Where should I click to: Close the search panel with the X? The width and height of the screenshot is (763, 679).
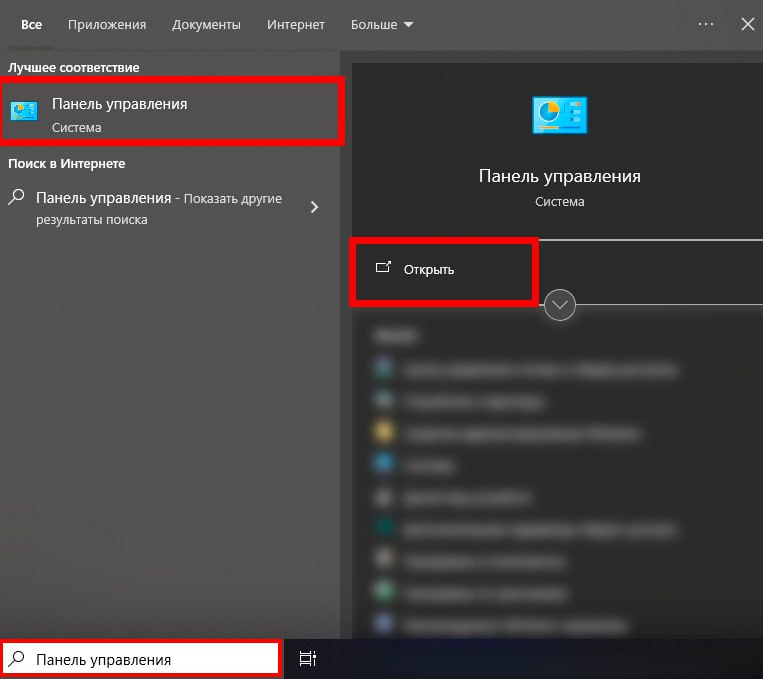[747, 24]
